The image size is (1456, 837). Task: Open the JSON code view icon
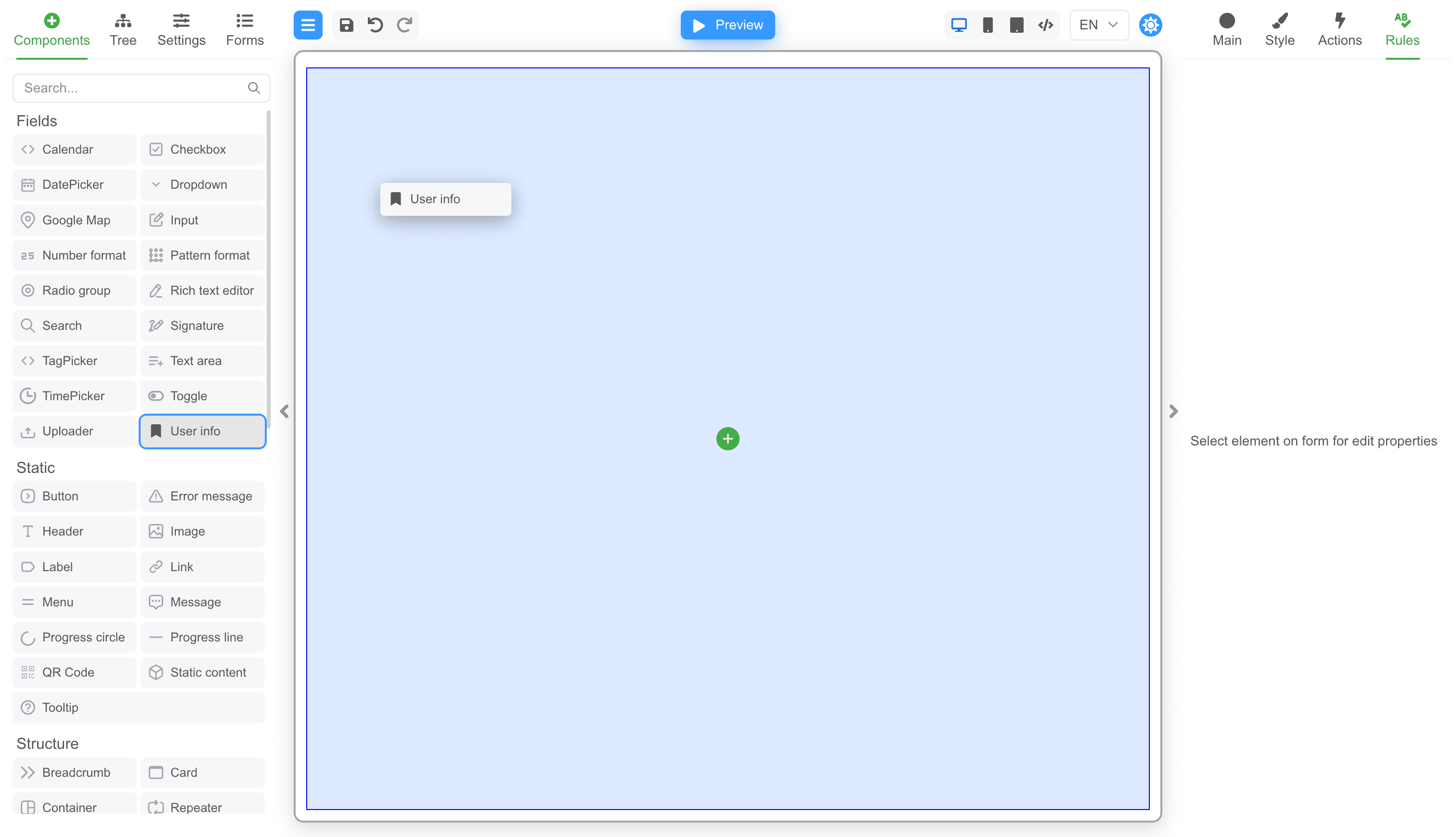point(1046,26)
